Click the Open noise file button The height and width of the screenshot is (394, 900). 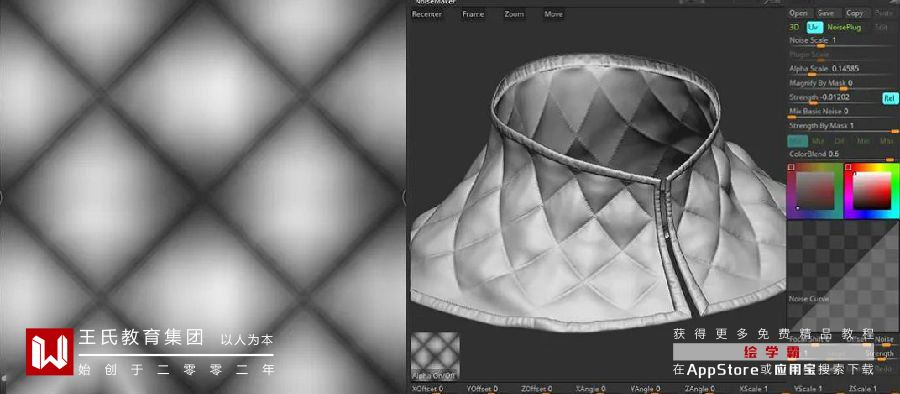(x=799, y=13)
